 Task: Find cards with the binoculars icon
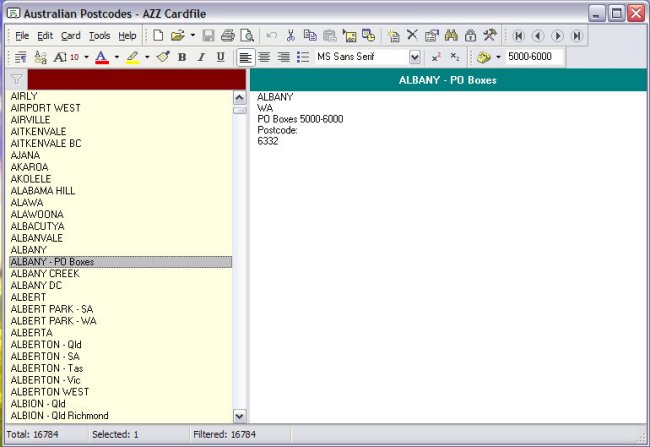coord(451,36)
